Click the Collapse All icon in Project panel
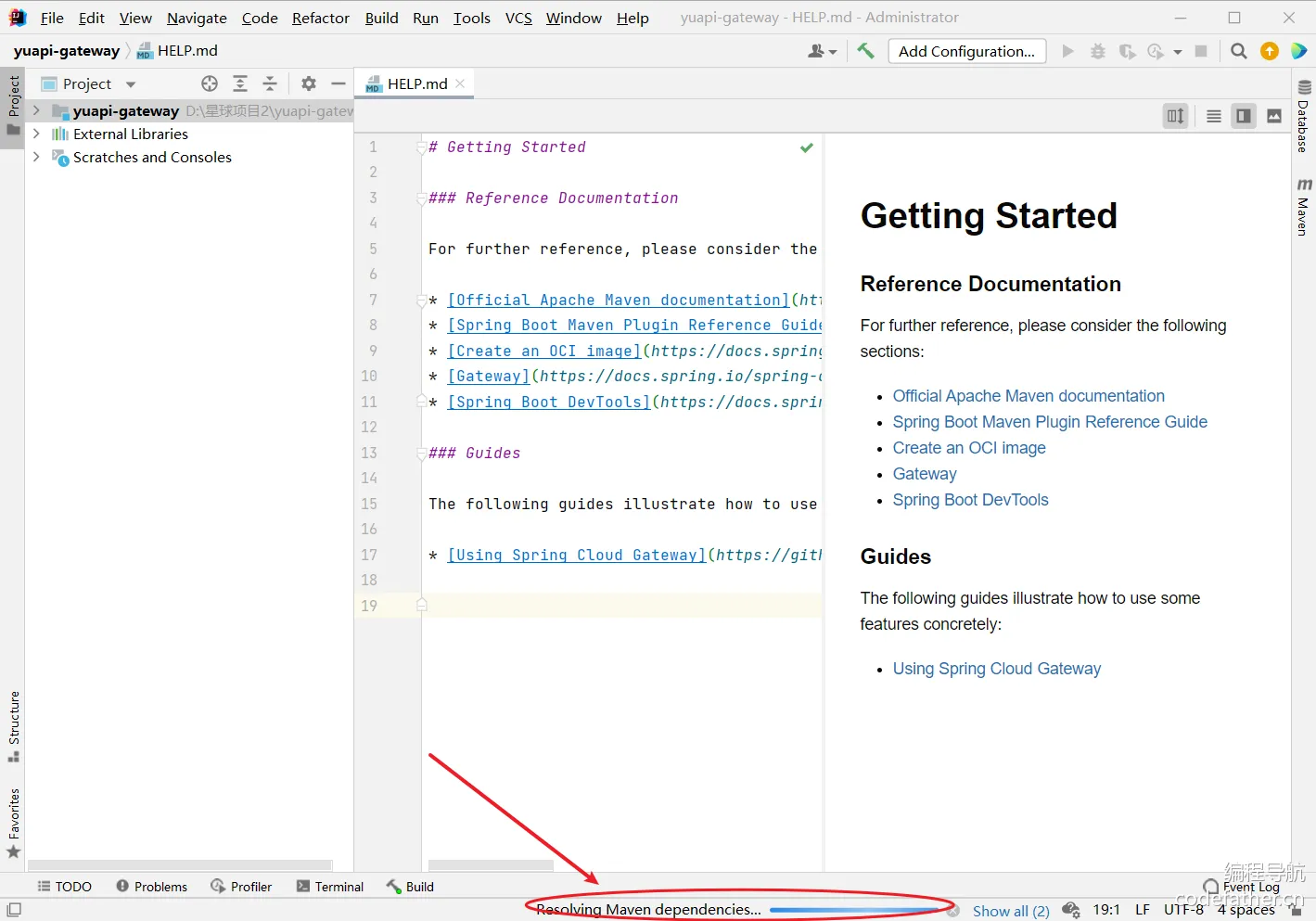 (x=270, y=83)
